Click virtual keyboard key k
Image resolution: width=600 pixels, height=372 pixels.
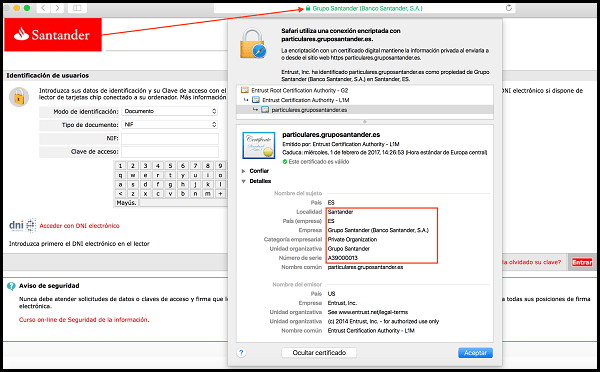coord(208,184)
